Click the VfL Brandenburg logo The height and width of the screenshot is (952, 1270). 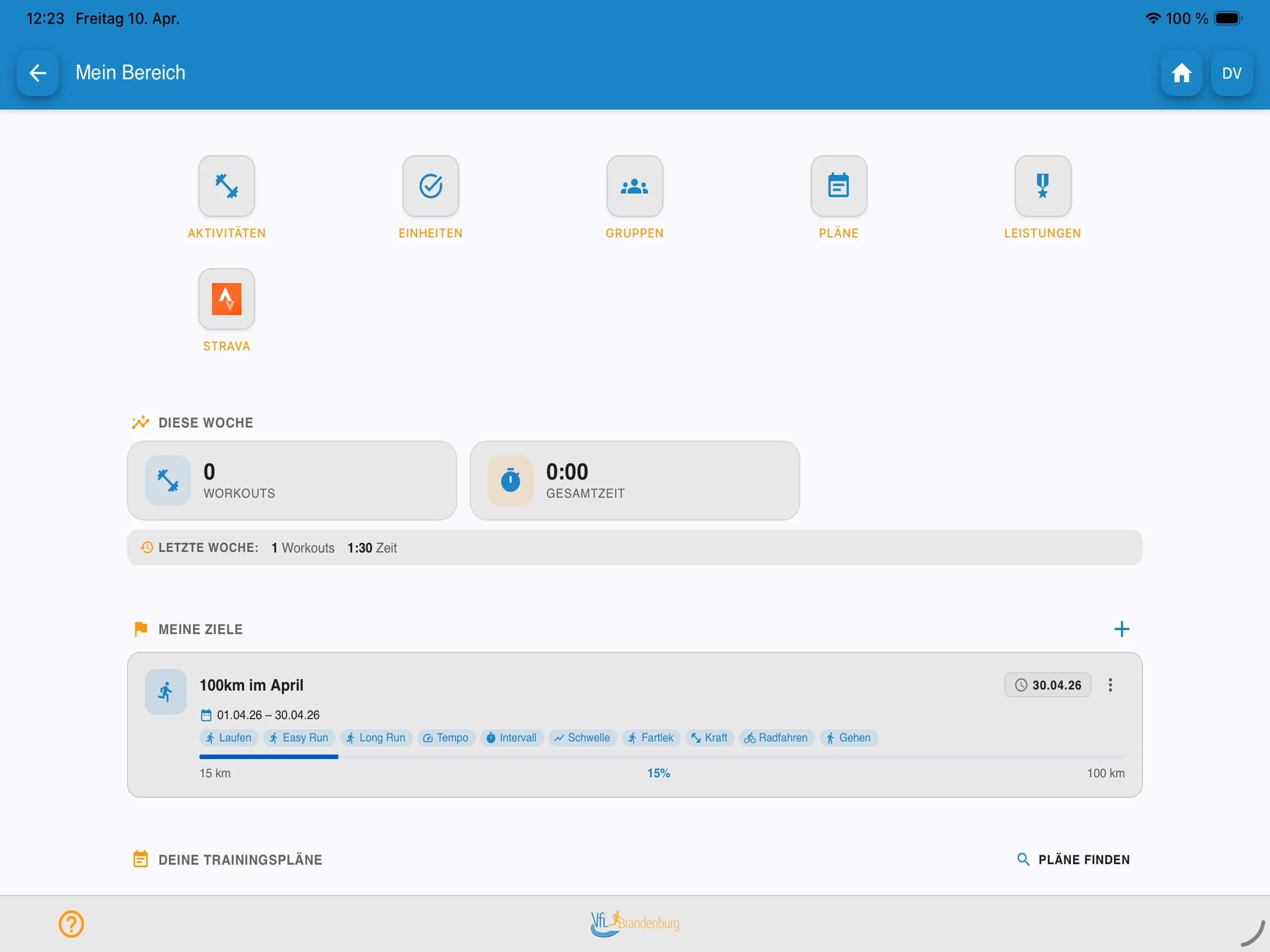pyautogui.click(x=635, y=923)
